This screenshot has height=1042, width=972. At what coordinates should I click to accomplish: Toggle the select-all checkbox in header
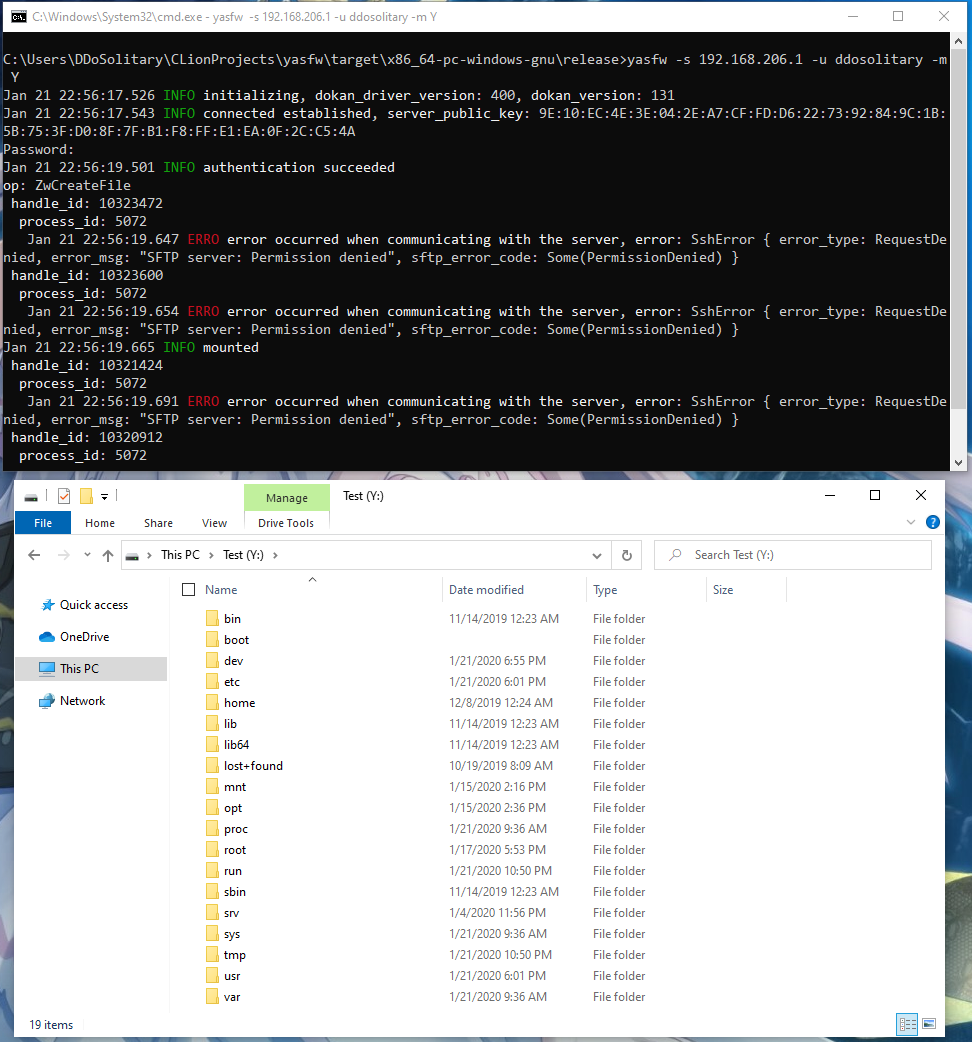[189, 589]
